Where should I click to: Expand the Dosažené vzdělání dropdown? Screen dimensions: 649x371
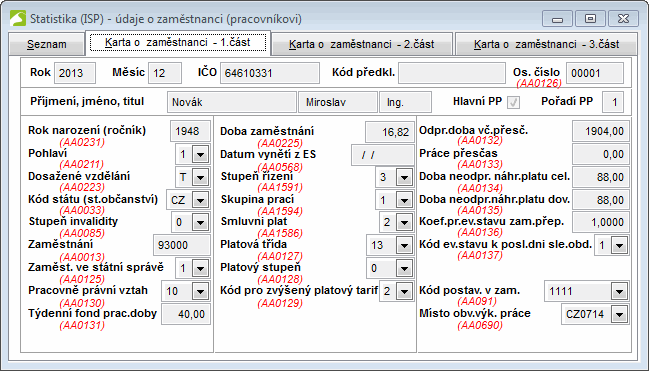coord(200,178)
